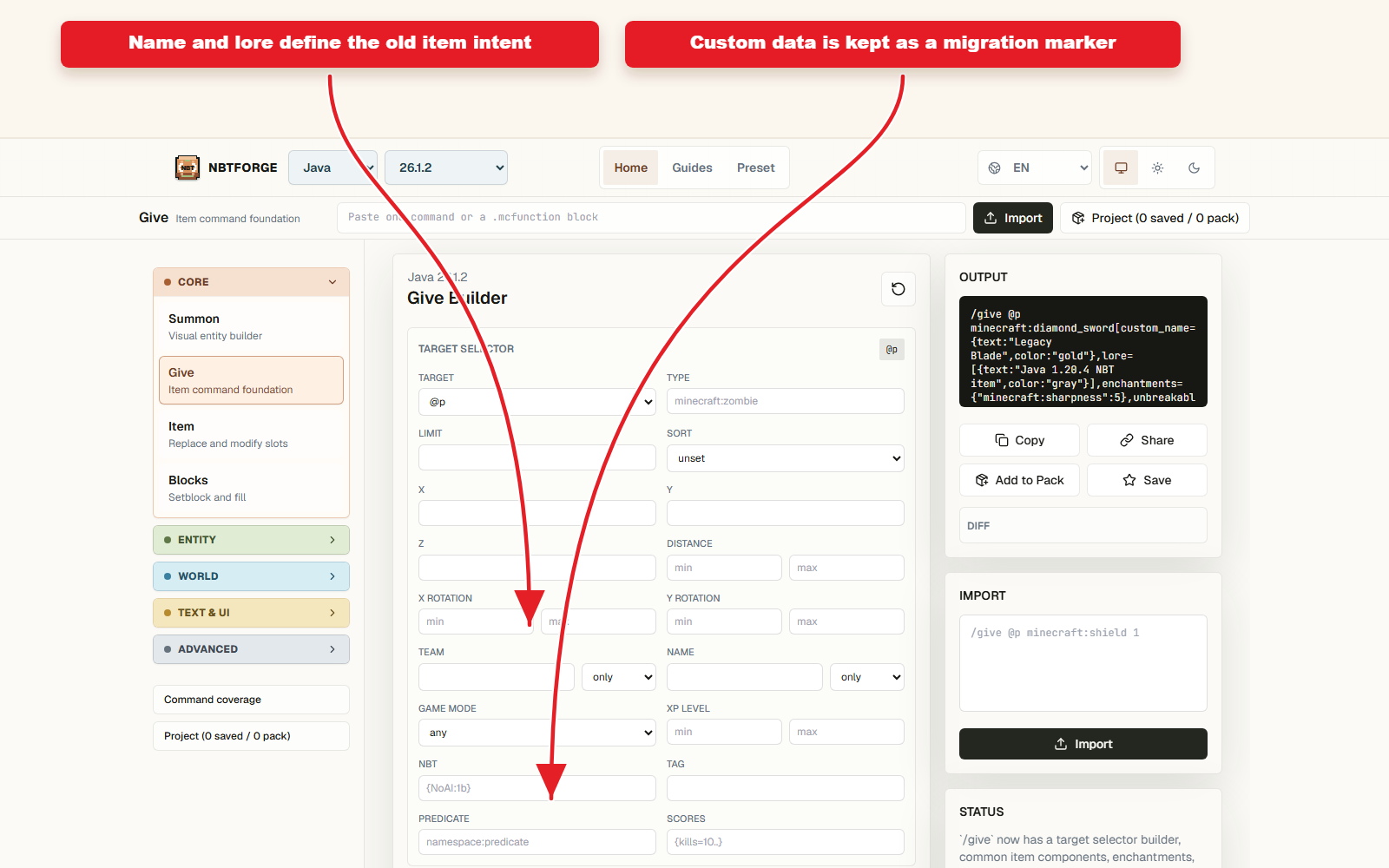The height and width of the screenshot is (868, 1389).
Task: Switch to dark theme moon icon
Action: tap(1194, 168)
